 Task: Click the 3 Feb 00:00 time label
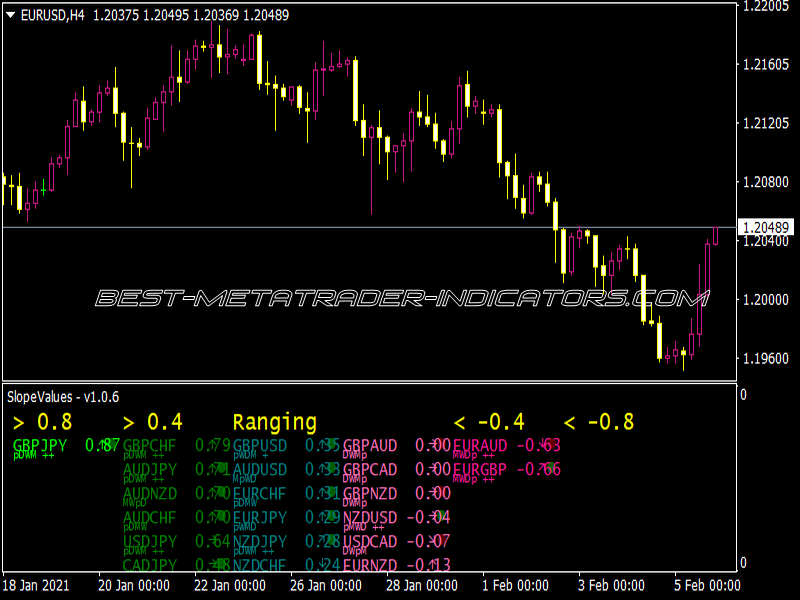point(611,585)
